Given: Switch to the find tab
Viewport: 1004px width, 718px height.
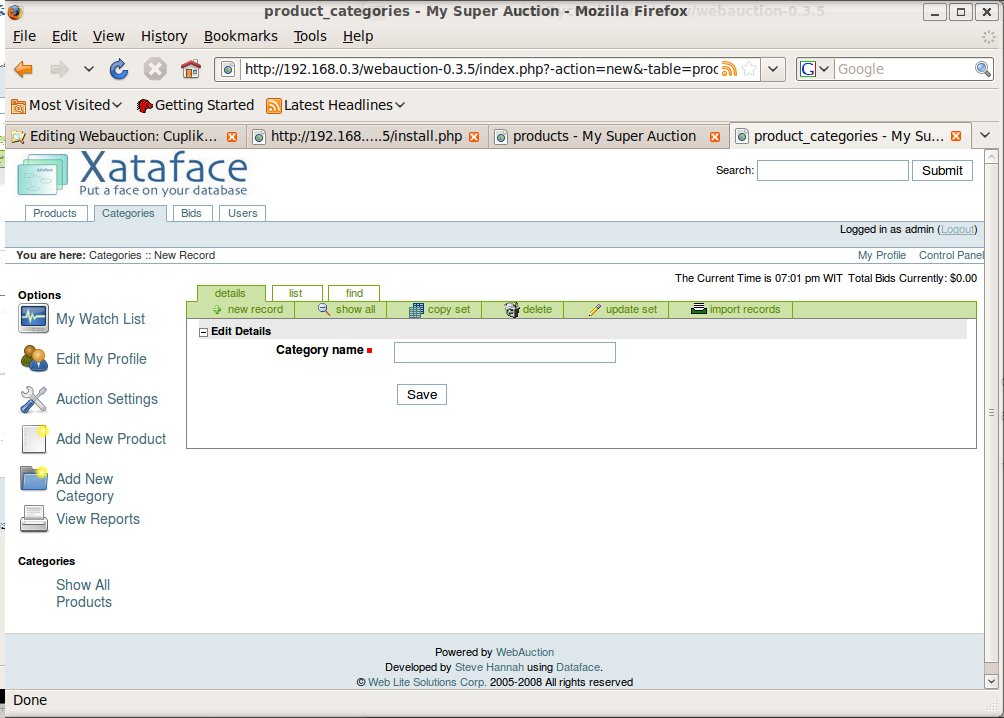Looking at the screenshot, I should click(x=354, y=293).
